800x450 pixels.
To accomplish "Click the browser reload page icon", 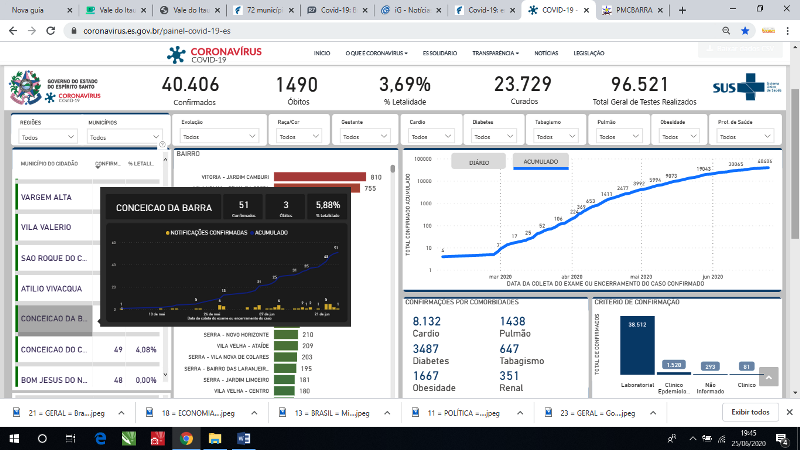I will pos(48,31).
